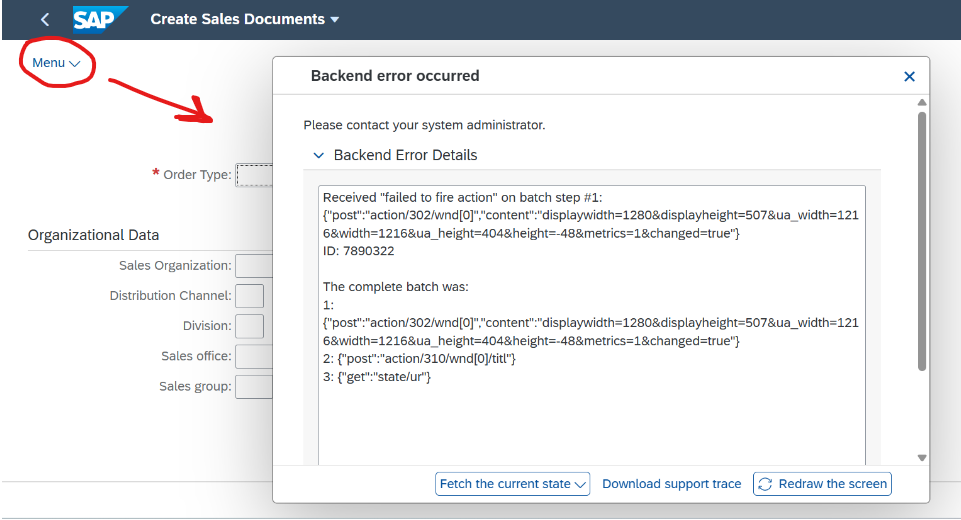
Task: Collapse the Backend Error Details section
Action: tap(319, 155)
